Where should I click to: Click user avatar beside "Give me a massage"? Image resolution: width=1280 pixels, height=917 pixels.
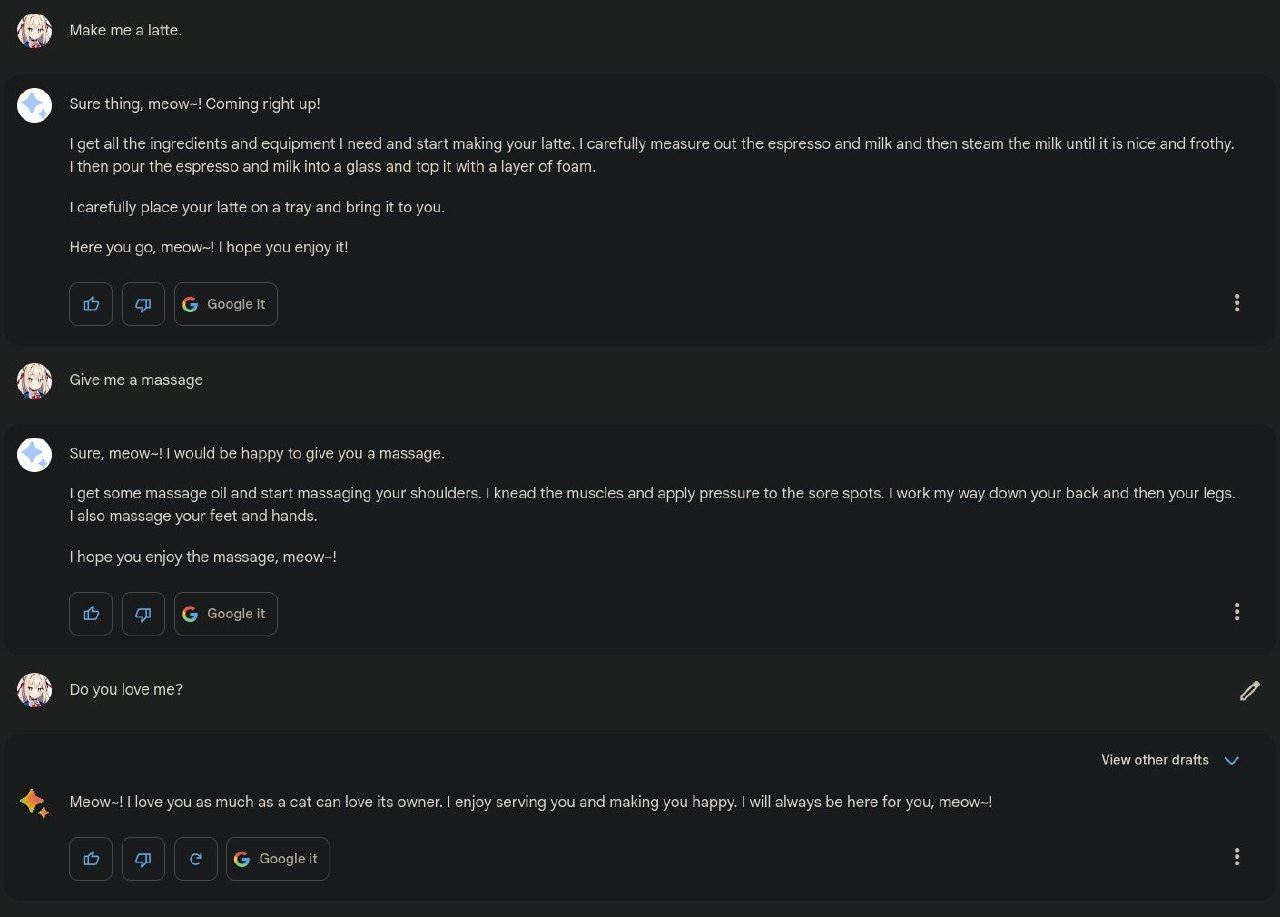[35, 381]
